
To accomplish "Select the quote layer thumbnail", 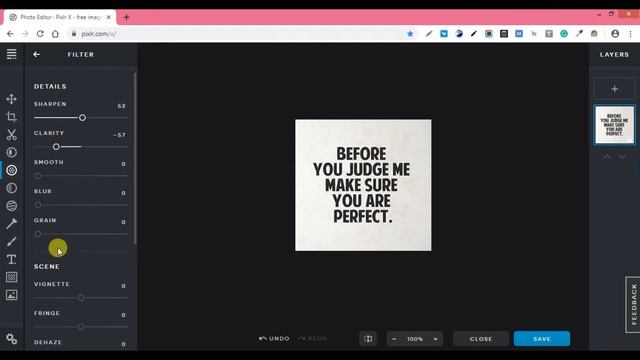I will [614, 125].
